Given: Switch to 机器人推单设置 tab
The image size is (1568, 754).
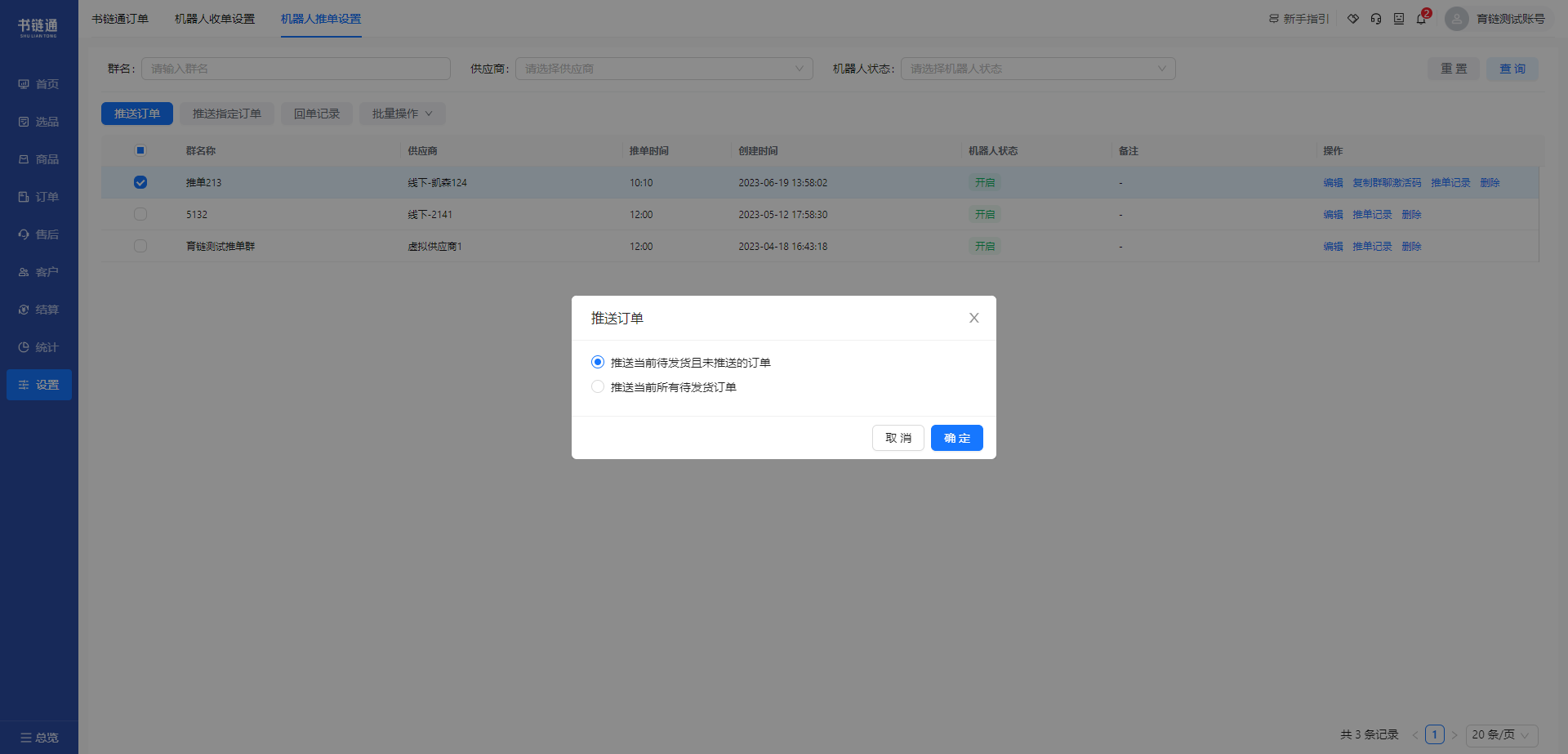Looking at the screenshot, I should pos(321,19).
